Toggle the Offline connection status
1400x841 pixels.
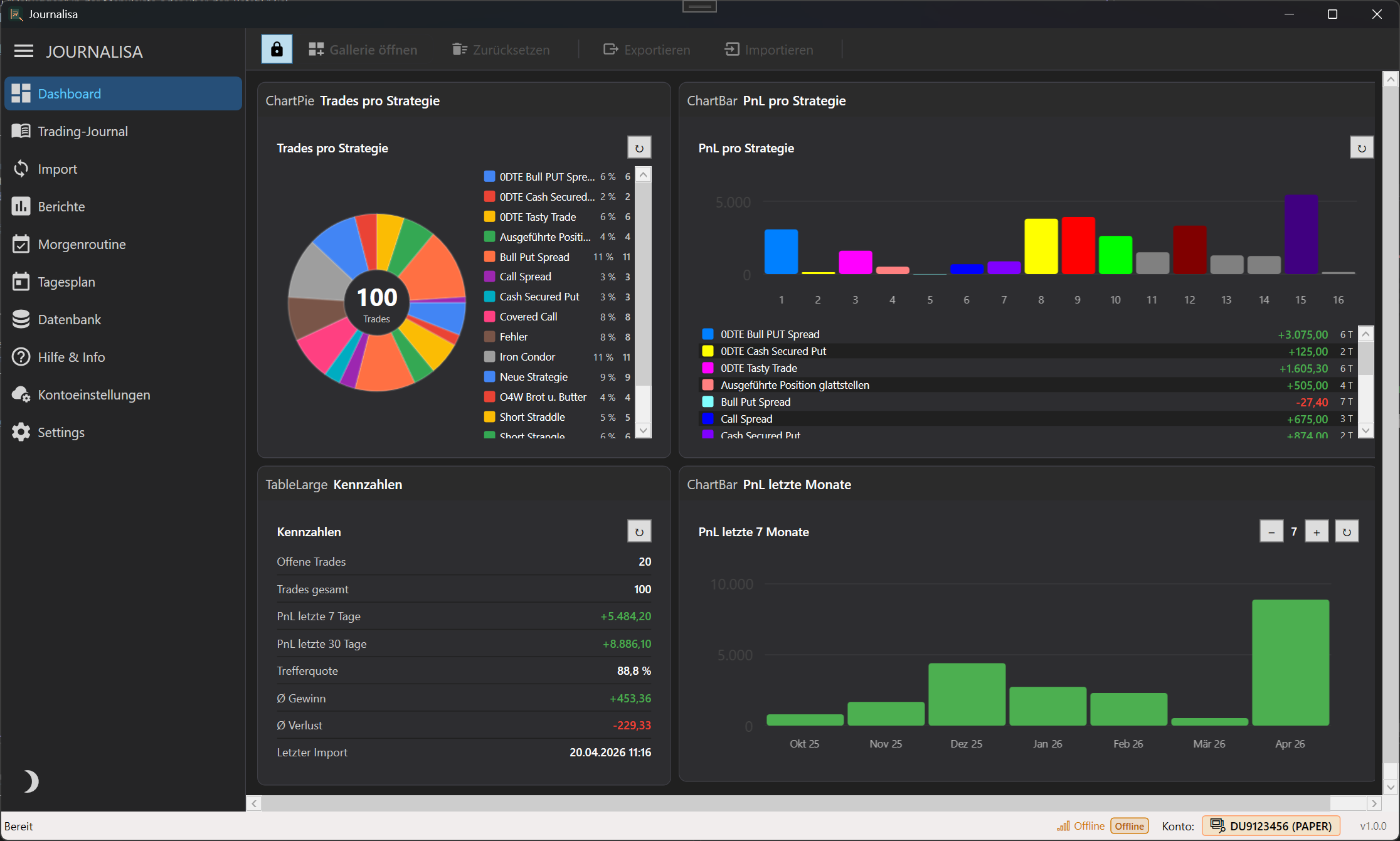click(x=1128, y=826)
